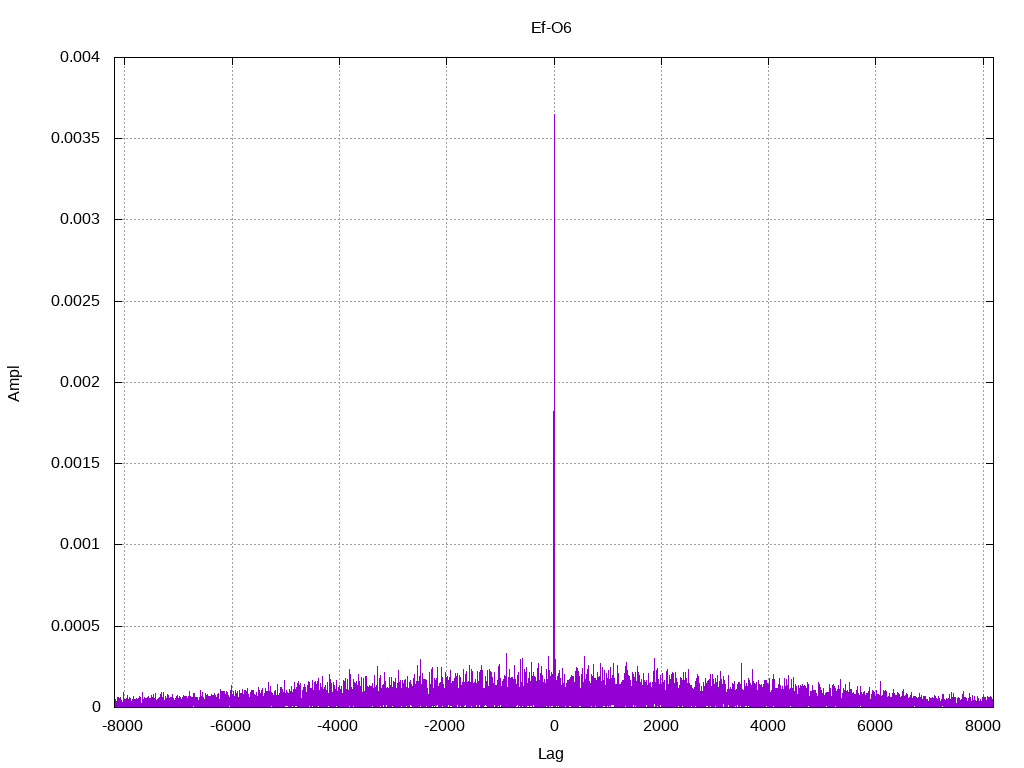Click the -8000 x-axis tick label
This screenshot has height=768, width=1024.
[122, 726]
